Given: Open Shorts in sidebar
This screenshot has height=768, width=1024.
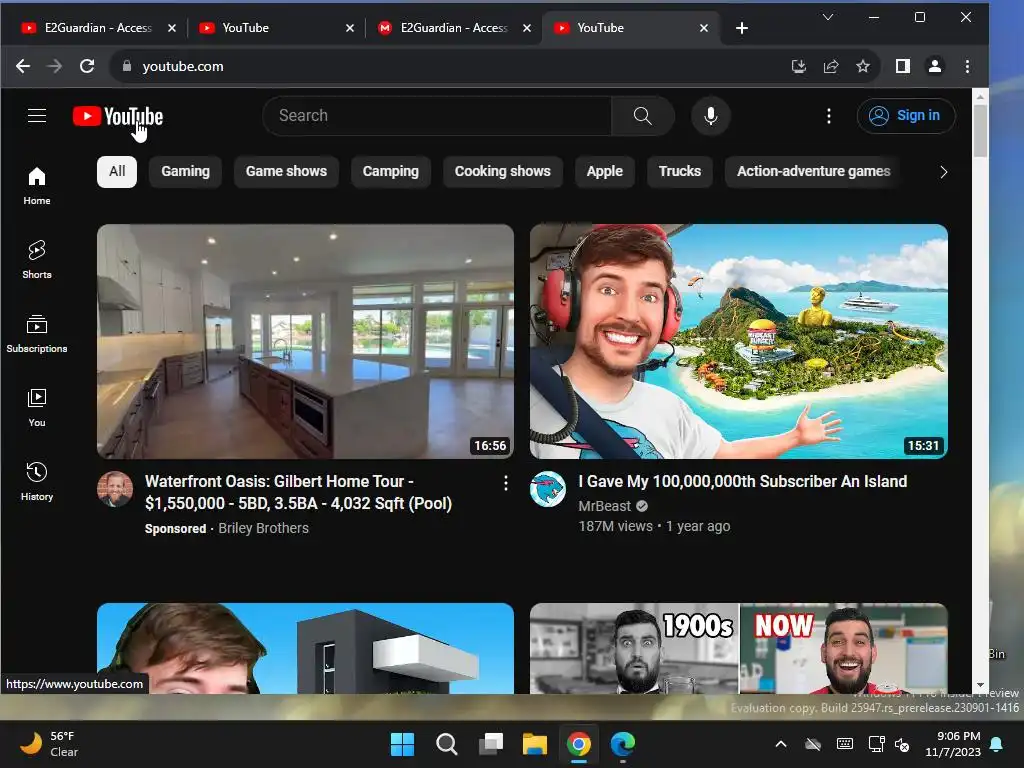Looking at the screenshot, I should point(37,260).
